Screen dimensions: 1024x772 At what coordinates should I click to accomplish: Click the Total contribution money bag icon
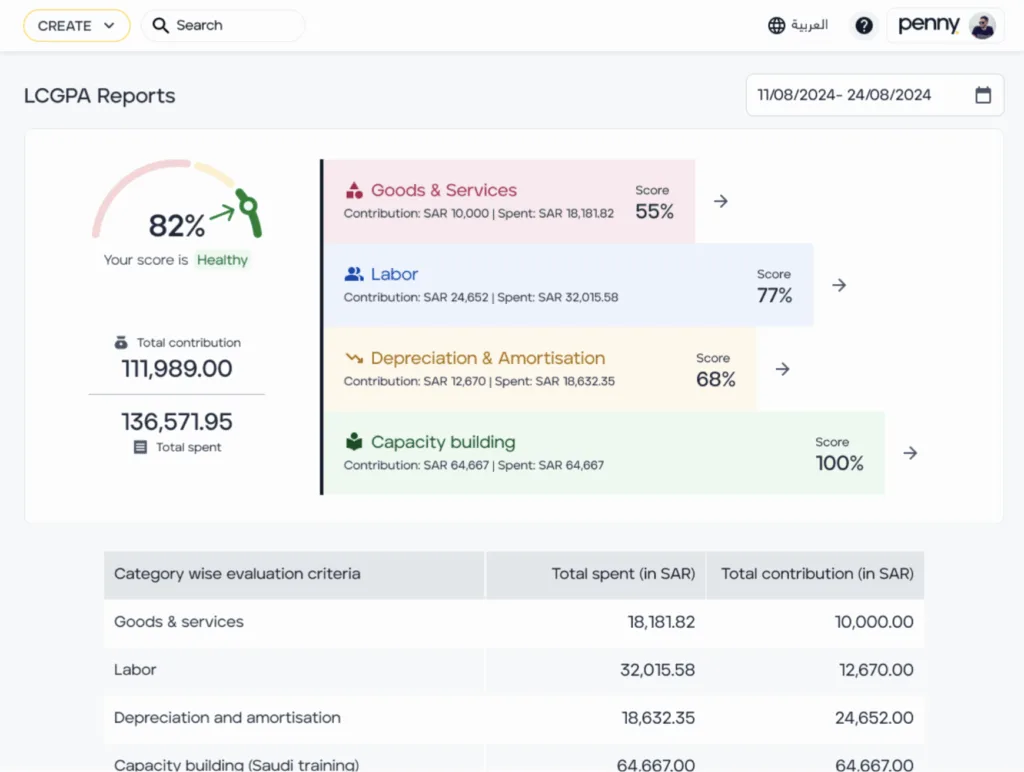click(x=121, y=342)
